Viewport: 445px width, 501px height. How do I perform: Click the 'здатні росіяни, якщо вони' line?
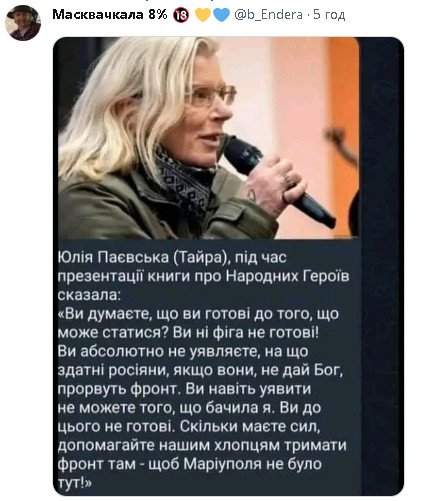coord(200,370)
